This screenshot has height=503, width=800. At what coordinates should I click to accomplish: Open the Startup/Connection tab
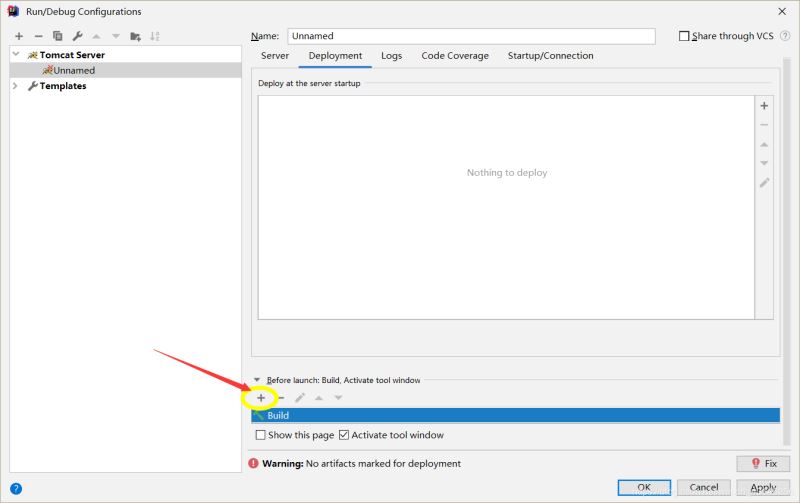550,56
